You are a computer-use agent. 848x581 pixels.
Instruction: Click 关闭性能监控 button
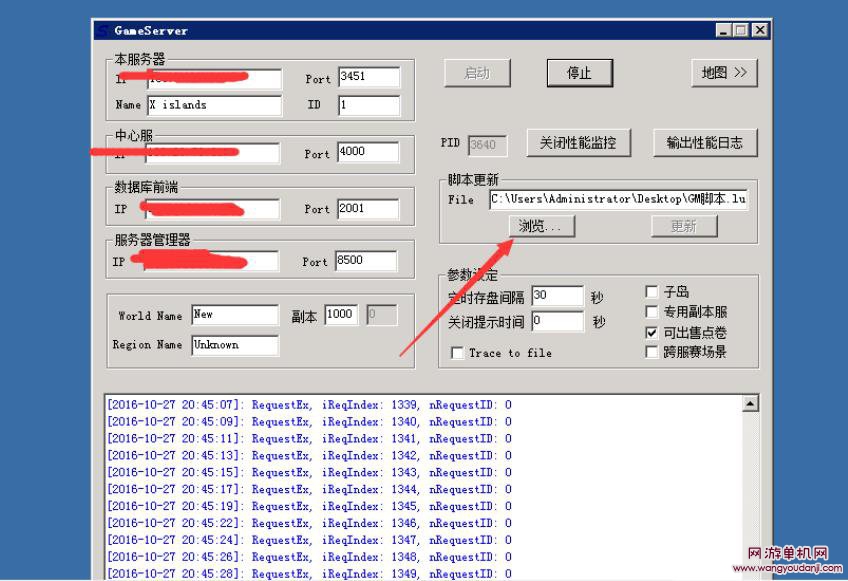(x=578, y=143)
